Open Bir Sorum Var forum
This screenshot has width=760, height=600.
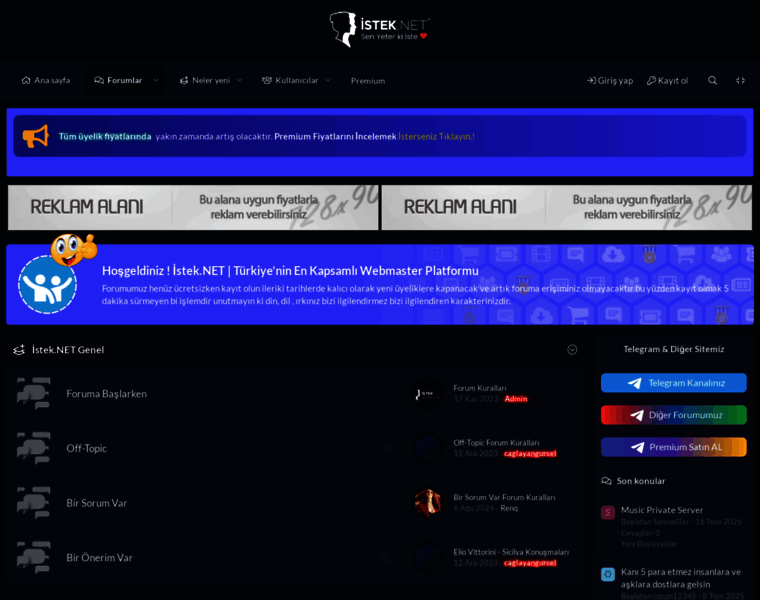pyautogui.click(x=96, y=504)
